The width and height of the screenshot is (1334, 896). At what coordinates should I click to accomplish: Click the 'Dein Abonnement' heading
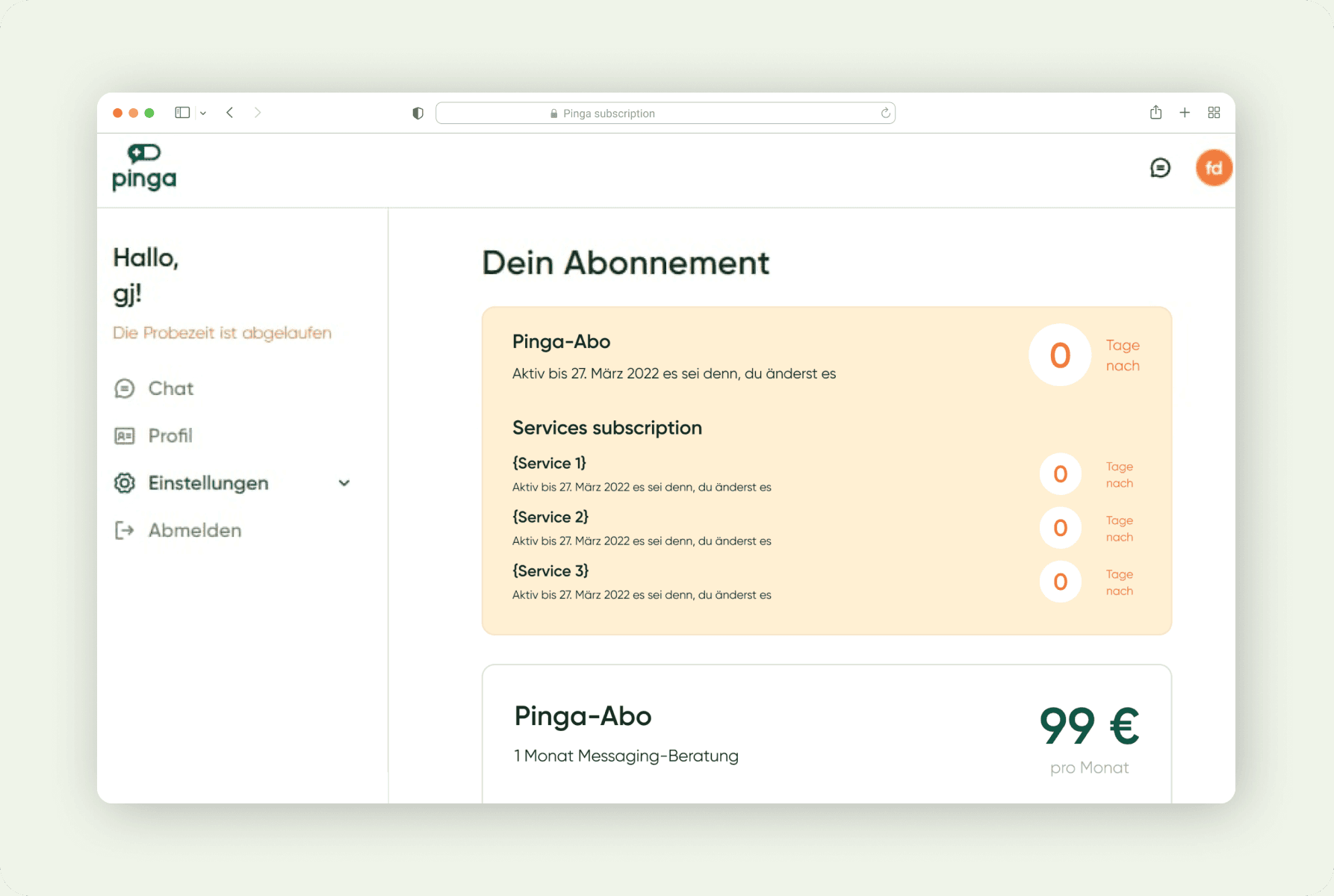click(625, 263)
